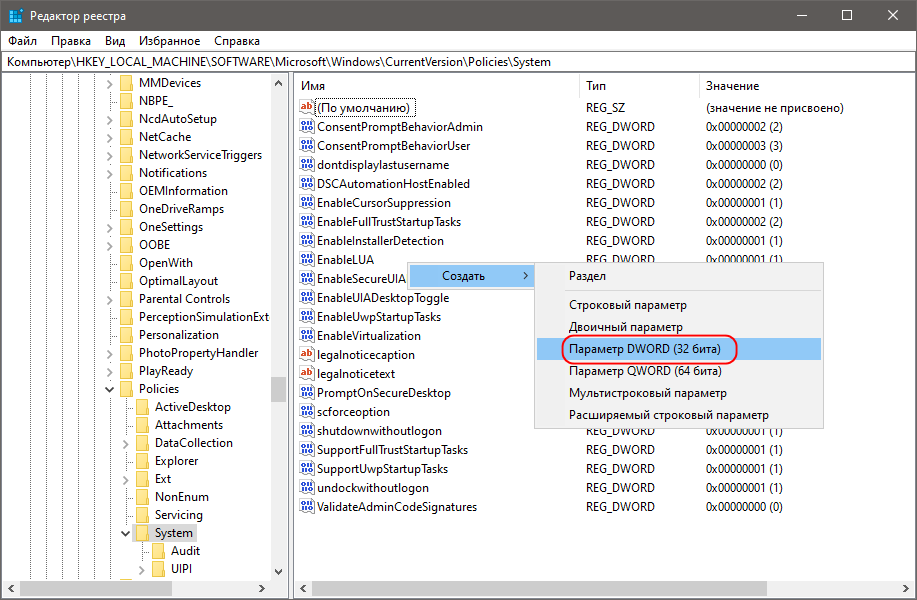Open the Справка menu
The height and width of the screenshot is (600, 917).
[x=237, y=41]
